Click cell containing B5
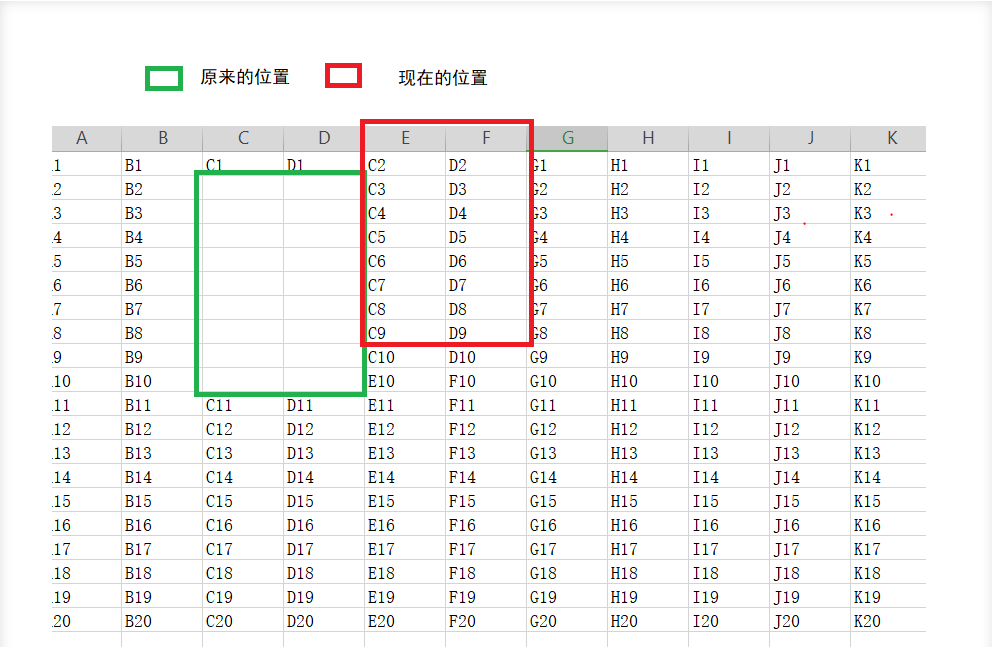 pos(162,262)
